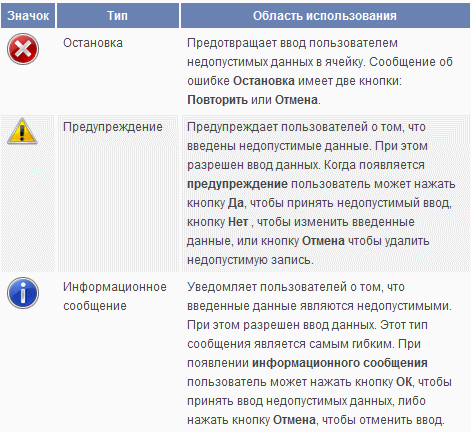Click bold 'Нет' in the warning description
The width and height of the screenshot is (471, 432).
point(238,222)
